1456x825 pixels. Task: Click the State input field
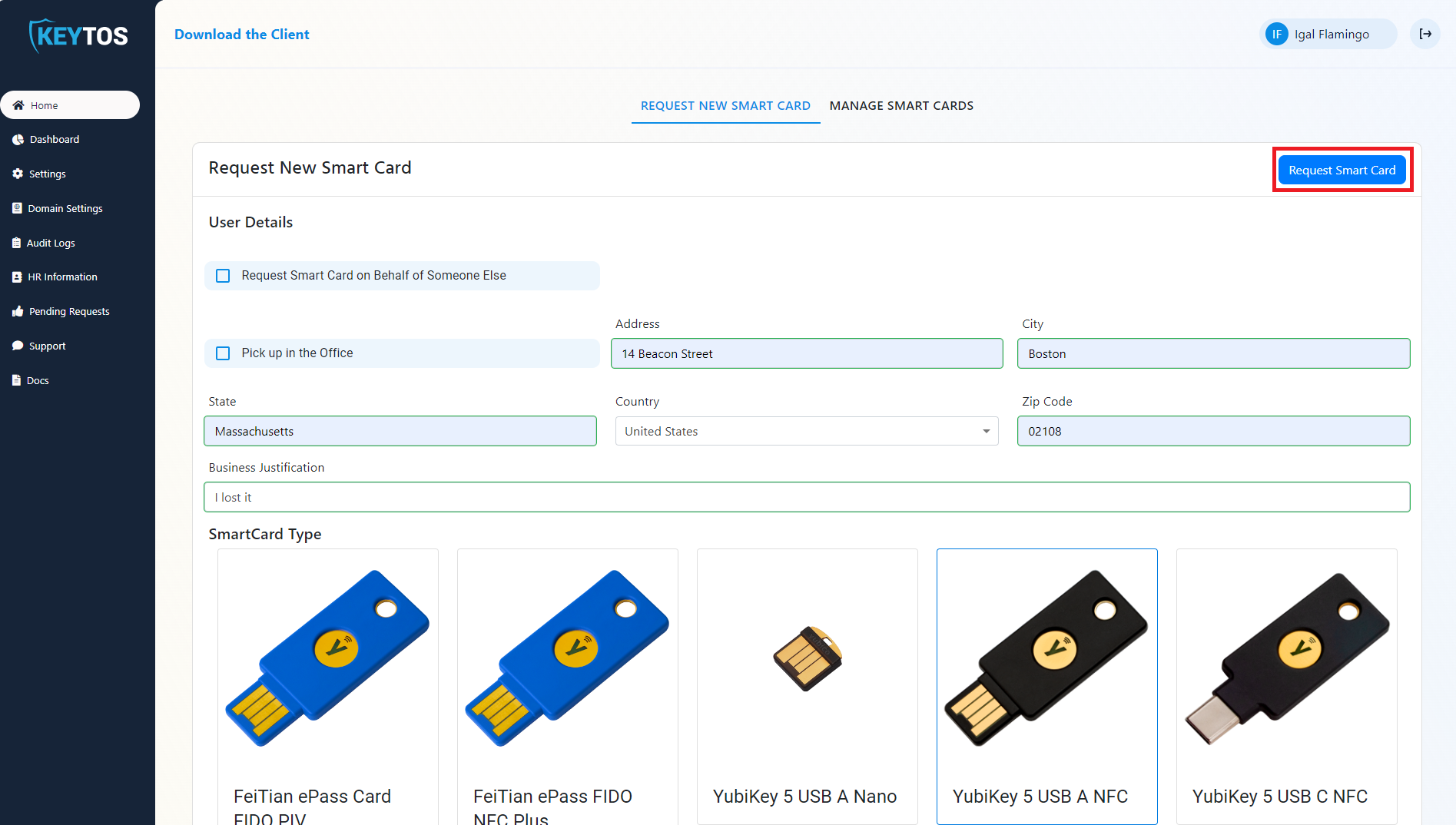[x=400, y=431]
